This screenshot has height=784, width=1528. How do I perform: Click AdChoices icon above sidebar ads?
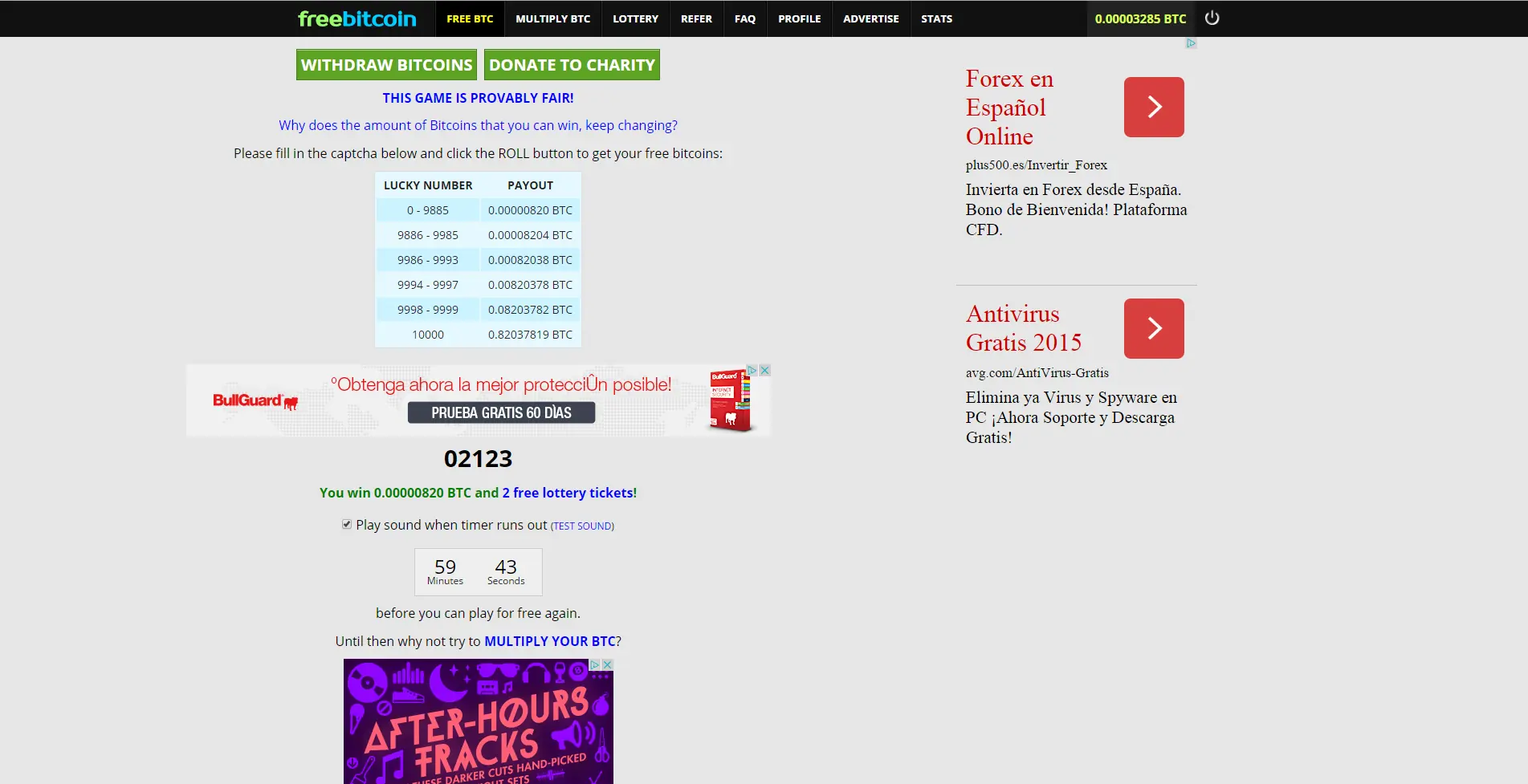(1192, 43)
